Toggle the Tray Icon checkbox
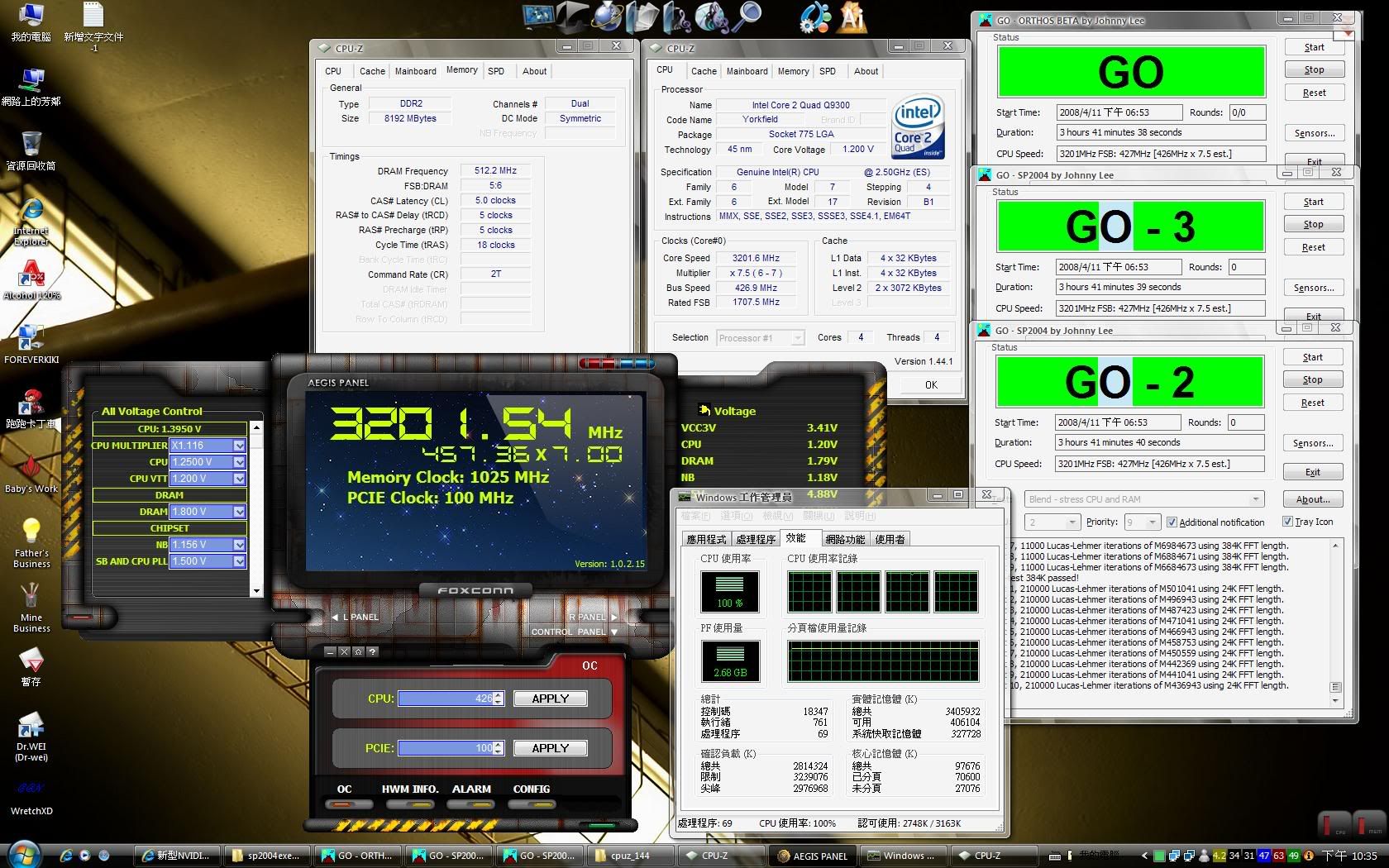 1287,522
